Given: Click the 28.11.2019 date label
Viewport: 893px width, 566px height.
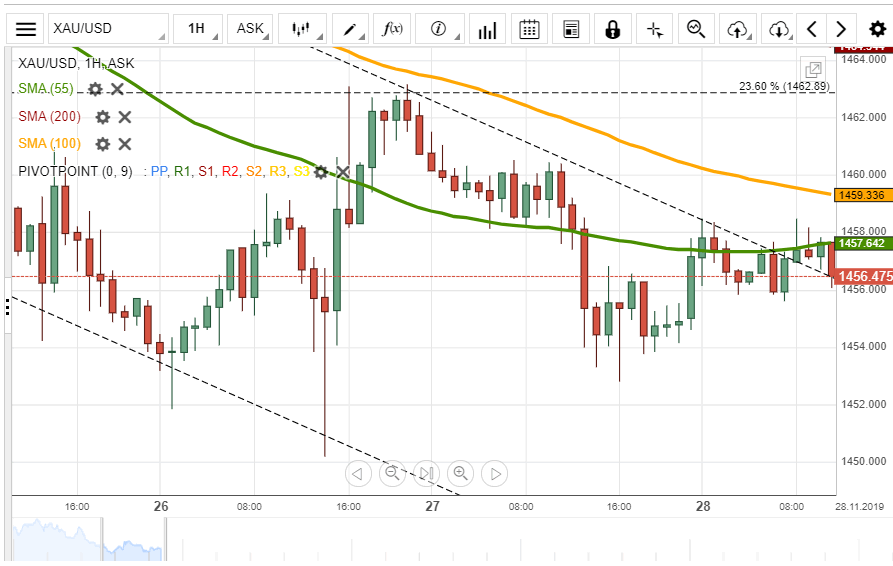Looking at the screenshot, I should tap(860, 507).
